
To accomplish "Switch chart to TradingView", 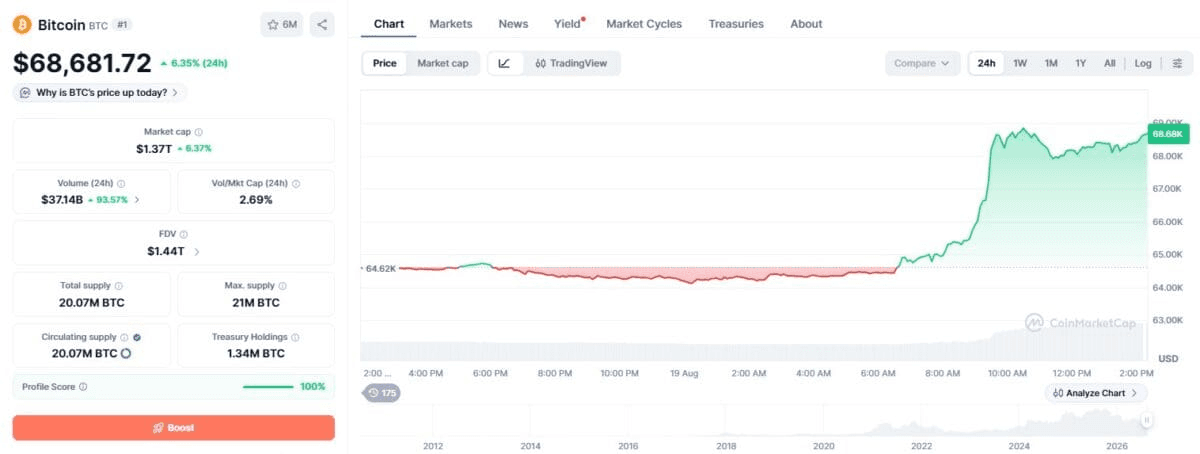I will [x=571, y=63].
